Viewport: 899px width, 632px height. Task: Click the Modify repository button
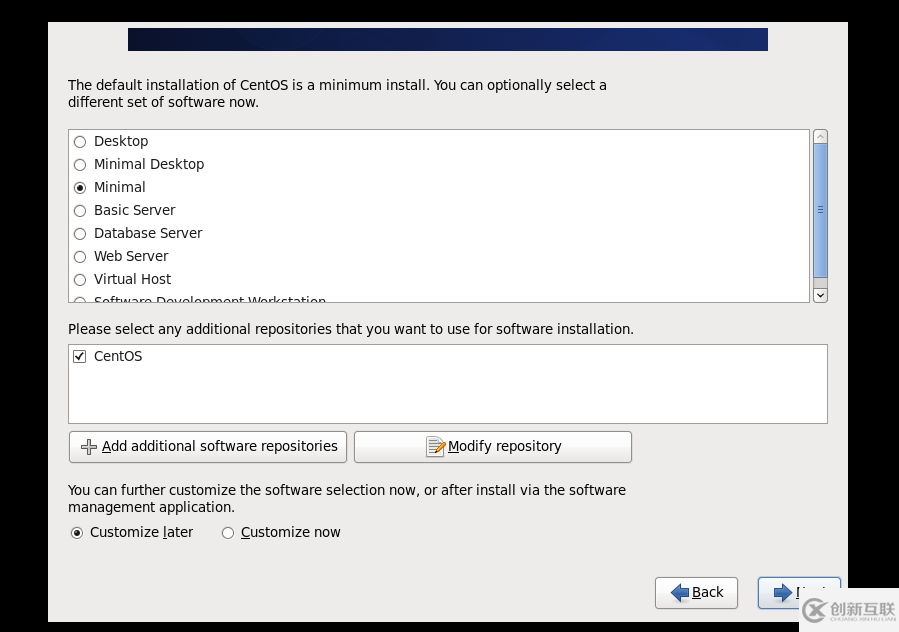493,447
